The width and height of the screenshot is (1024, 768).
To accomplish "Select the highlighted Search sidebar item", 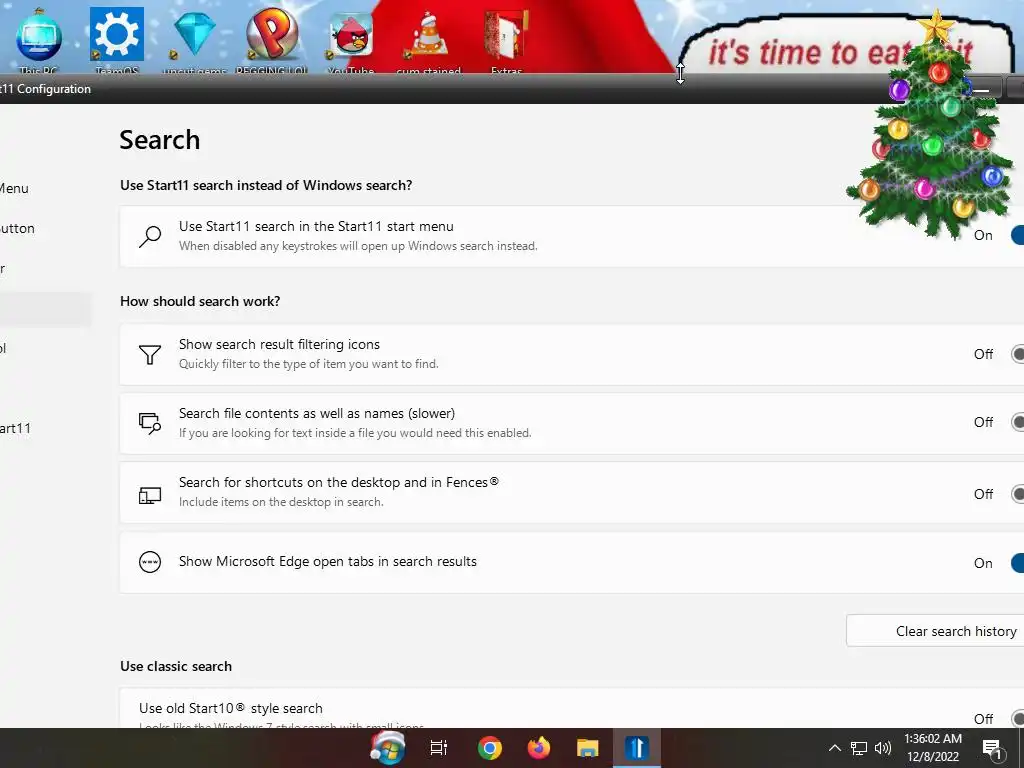I will 46,309.
